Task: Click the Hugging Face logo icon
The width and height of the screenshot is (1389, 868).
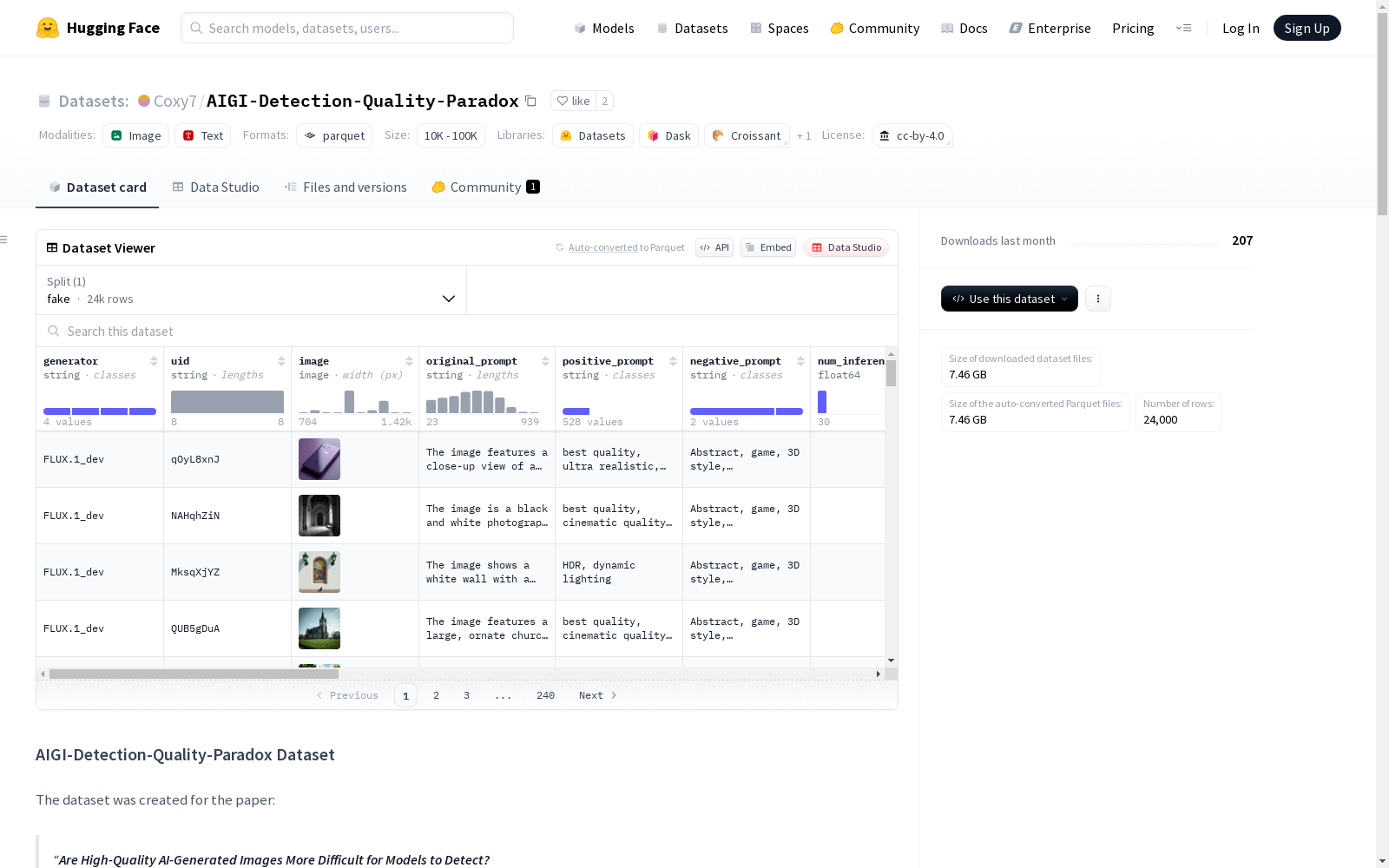Action: pyautogui.click(x=48, y=28)
